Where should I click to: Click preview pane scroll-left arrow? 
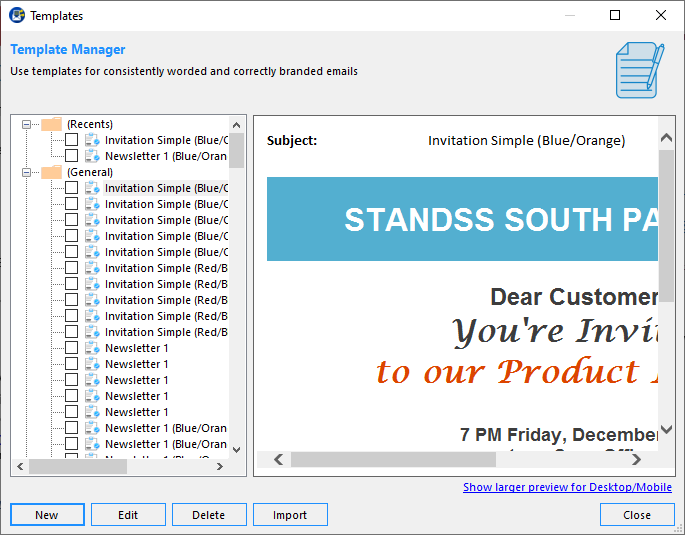coord(278,459)
